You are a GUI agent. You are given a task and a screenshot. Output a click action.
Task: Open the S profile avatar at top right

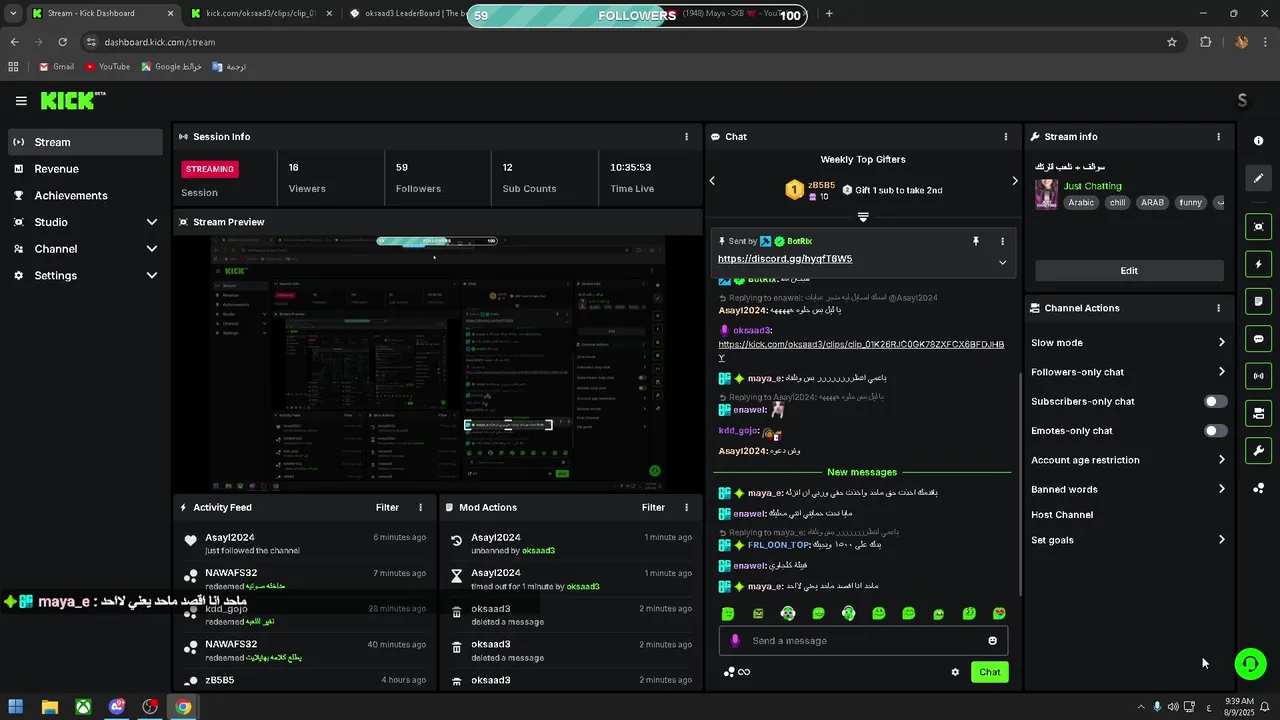[x=1242, y=100]
